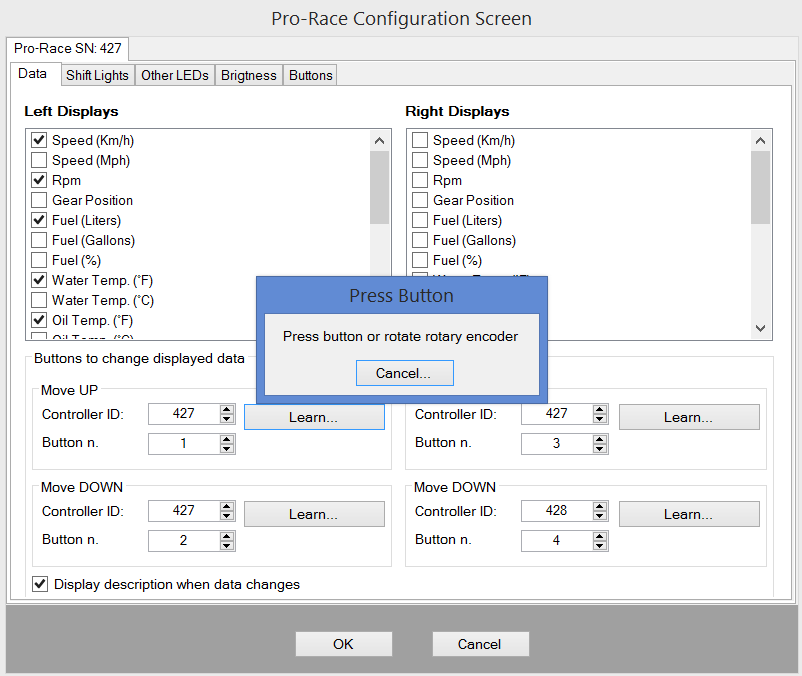Switch to the Shift Lights tab
This screenshot has height=676, width=802.
tap(97, 75)
